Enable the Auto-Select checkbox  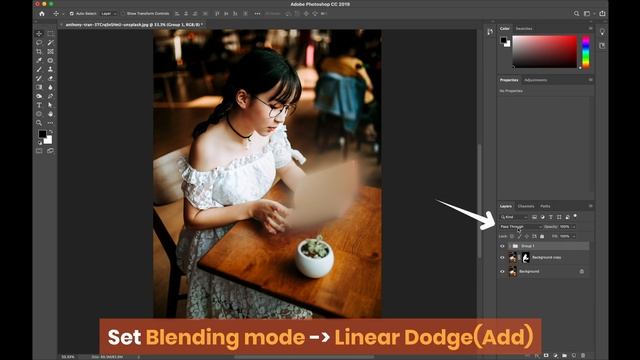point(72,13)
